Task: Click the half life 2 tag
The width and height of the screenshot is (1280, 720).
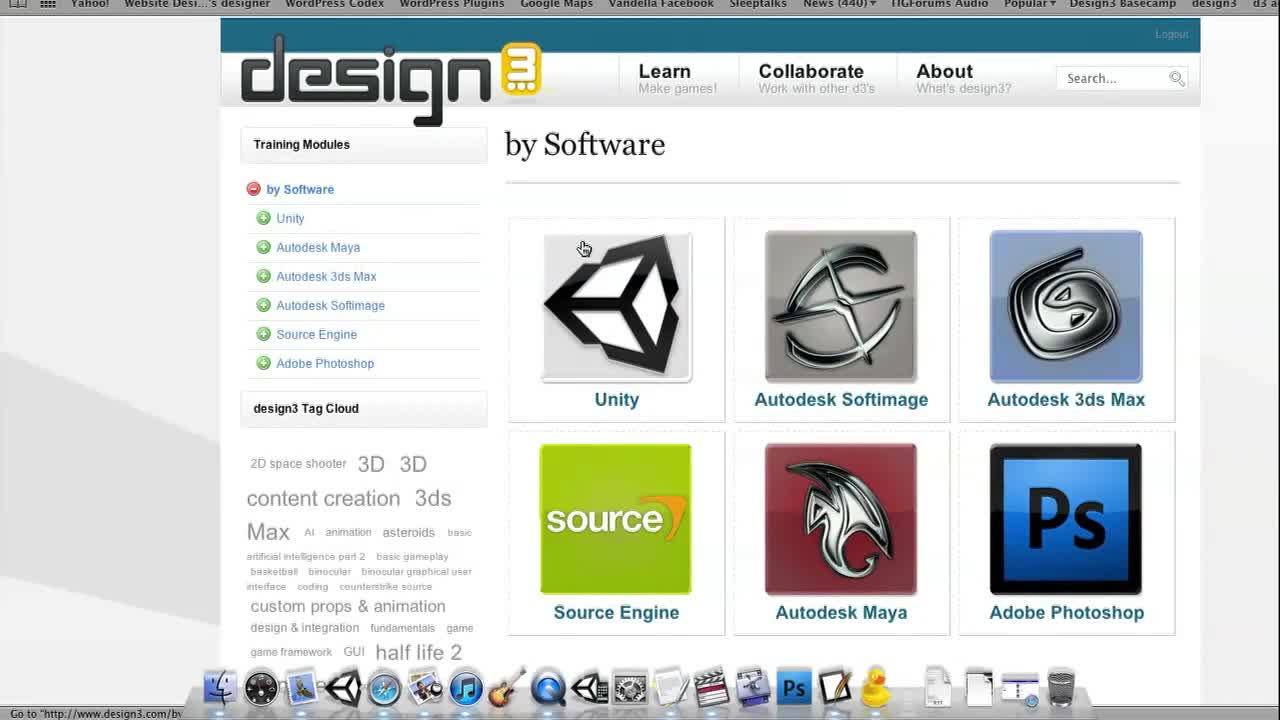Action: [418, 652]
